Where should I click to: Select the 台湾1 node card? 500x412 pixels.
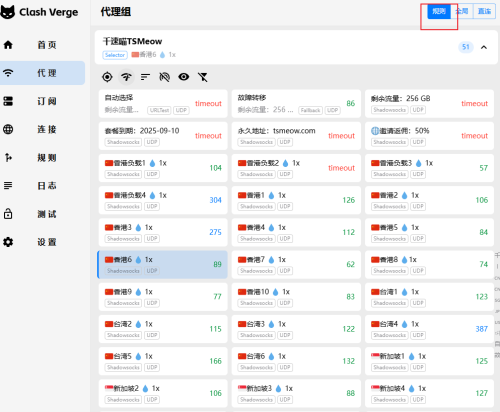point(429,297)
